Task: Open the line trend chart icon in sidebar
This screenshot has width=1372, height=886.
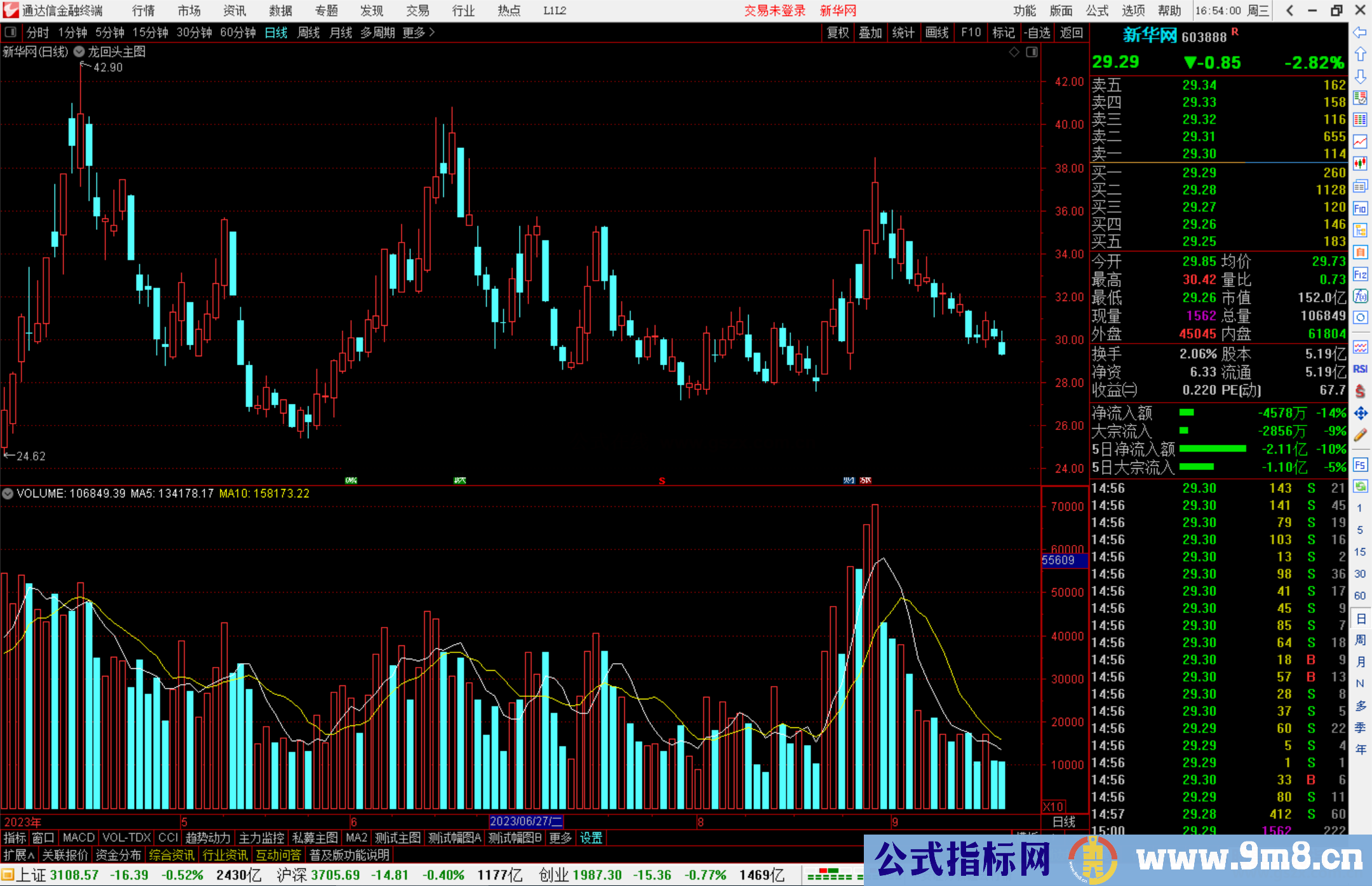Action: [x=1360, y=142]
